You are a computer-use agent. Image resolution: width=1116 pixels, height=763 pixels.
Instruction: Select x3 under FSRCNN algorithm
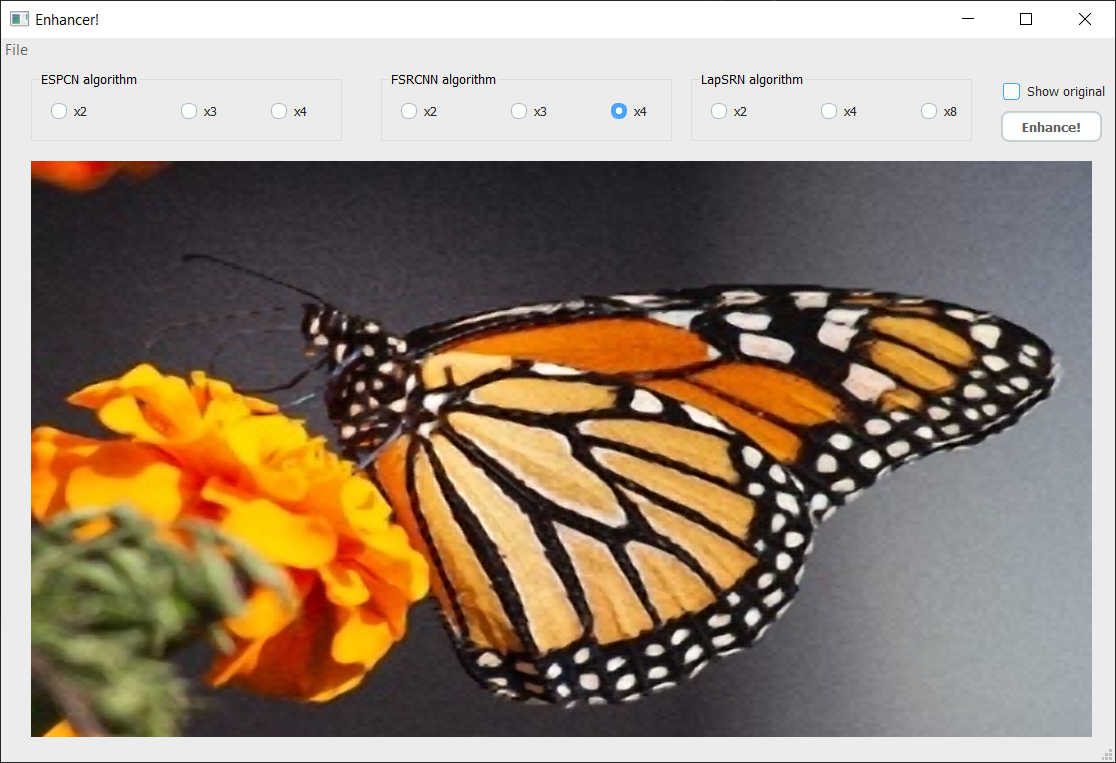(x=518, y=111)
